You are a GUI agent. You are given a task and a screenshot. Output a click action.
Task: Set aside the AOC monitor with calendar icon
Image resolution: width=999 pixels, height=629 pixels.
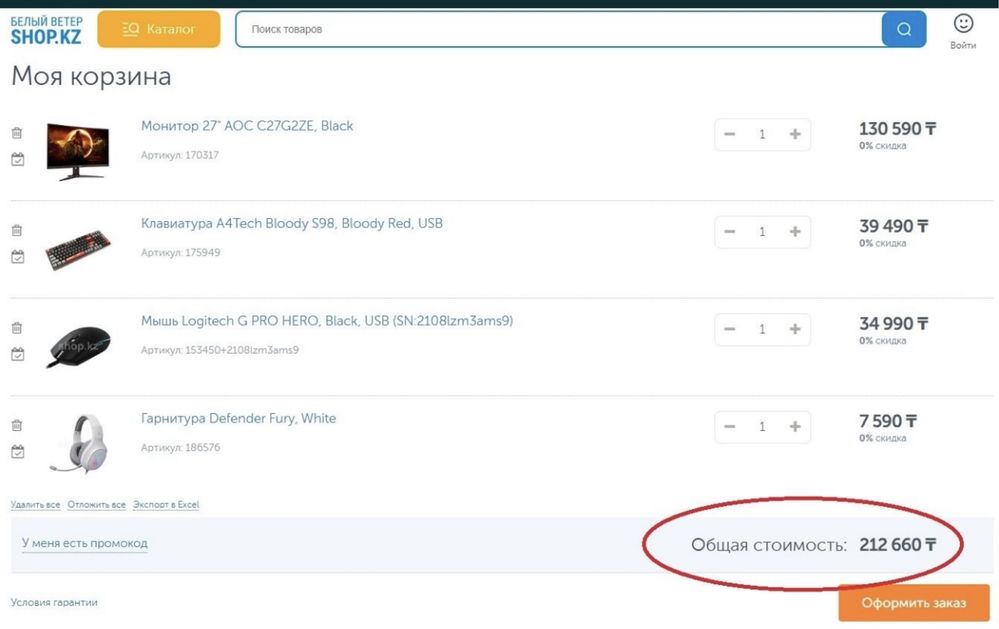(18, 159)
